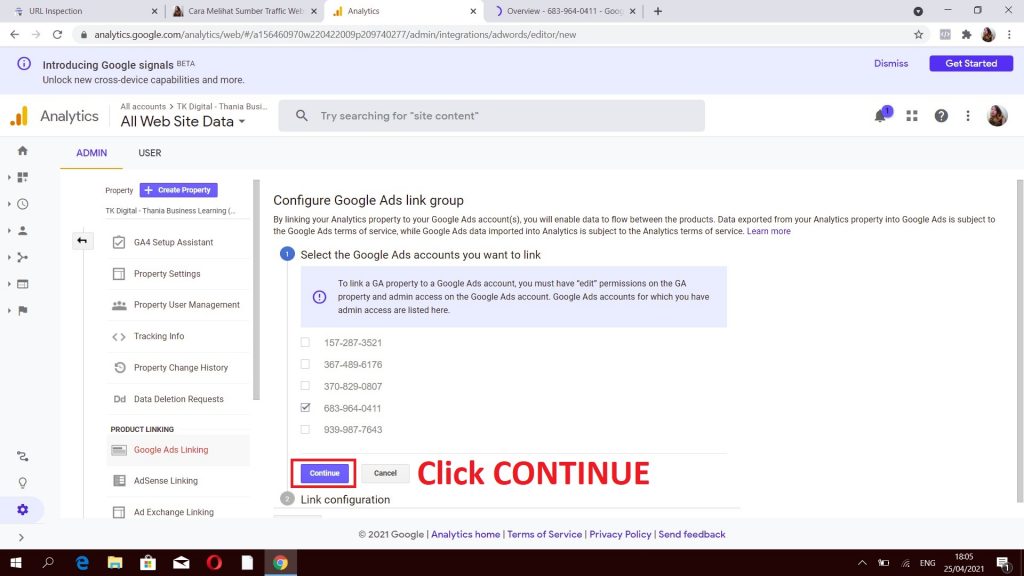
Task: Expand the left navigation panel chevron
Action: [21, 537]
